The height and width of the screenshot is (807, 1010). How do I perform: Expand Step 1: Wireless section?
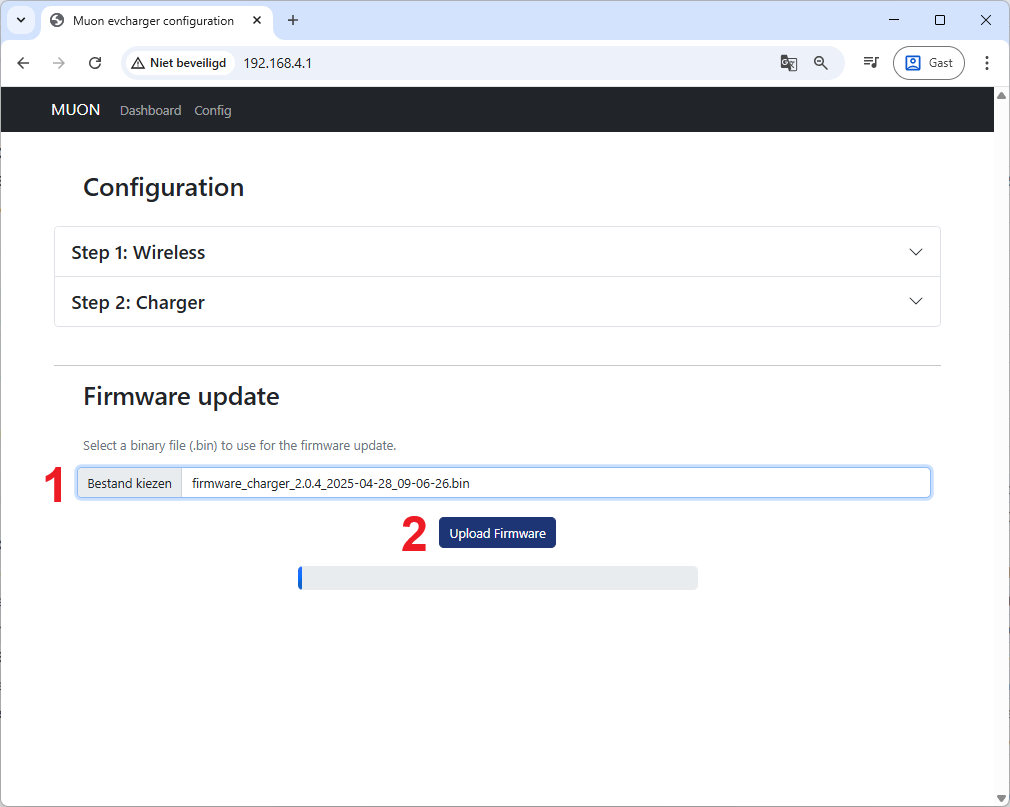tap(497, 252)
